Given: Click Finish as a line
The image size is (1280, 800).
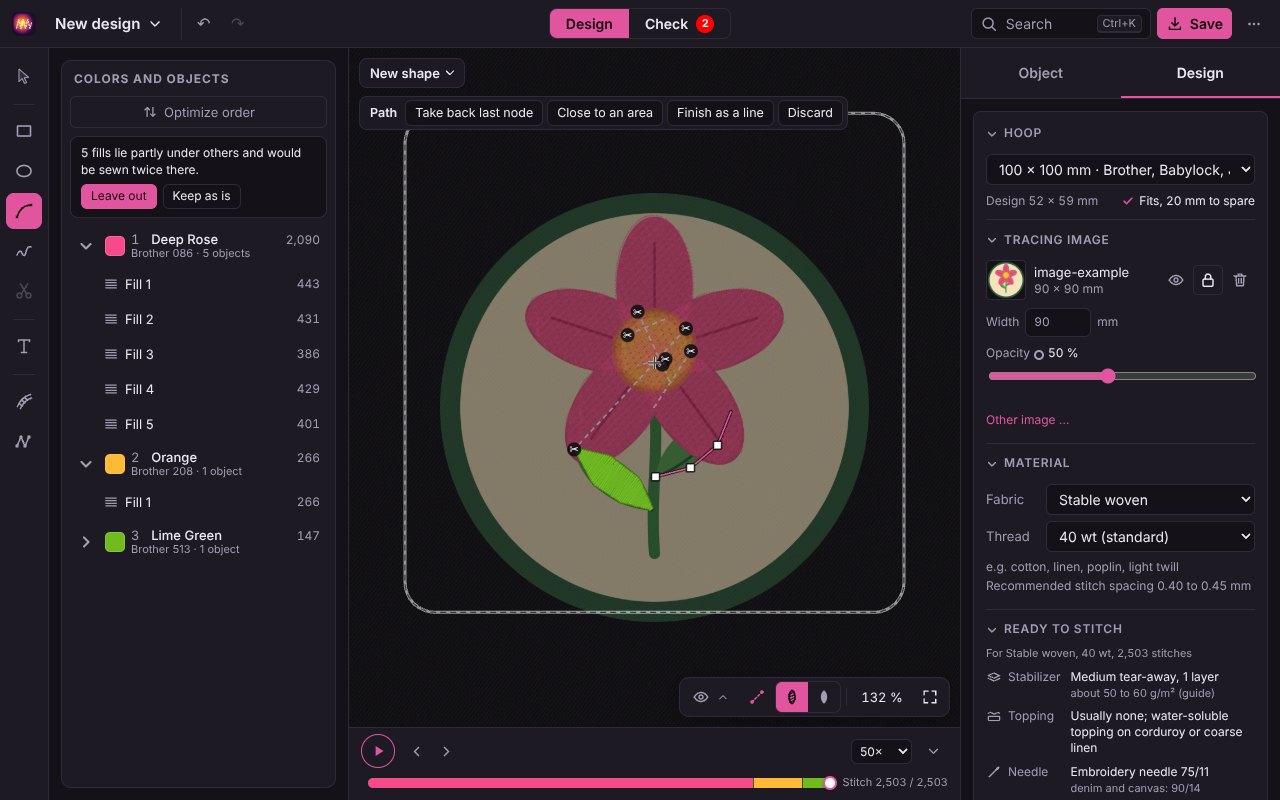Looking at the screenshot, I should click(x=720, y=113).
